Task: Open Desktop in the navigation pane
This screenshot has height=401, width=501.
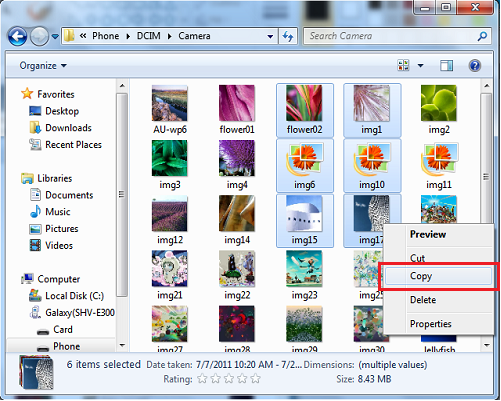Action: click(x=54, y=111)
